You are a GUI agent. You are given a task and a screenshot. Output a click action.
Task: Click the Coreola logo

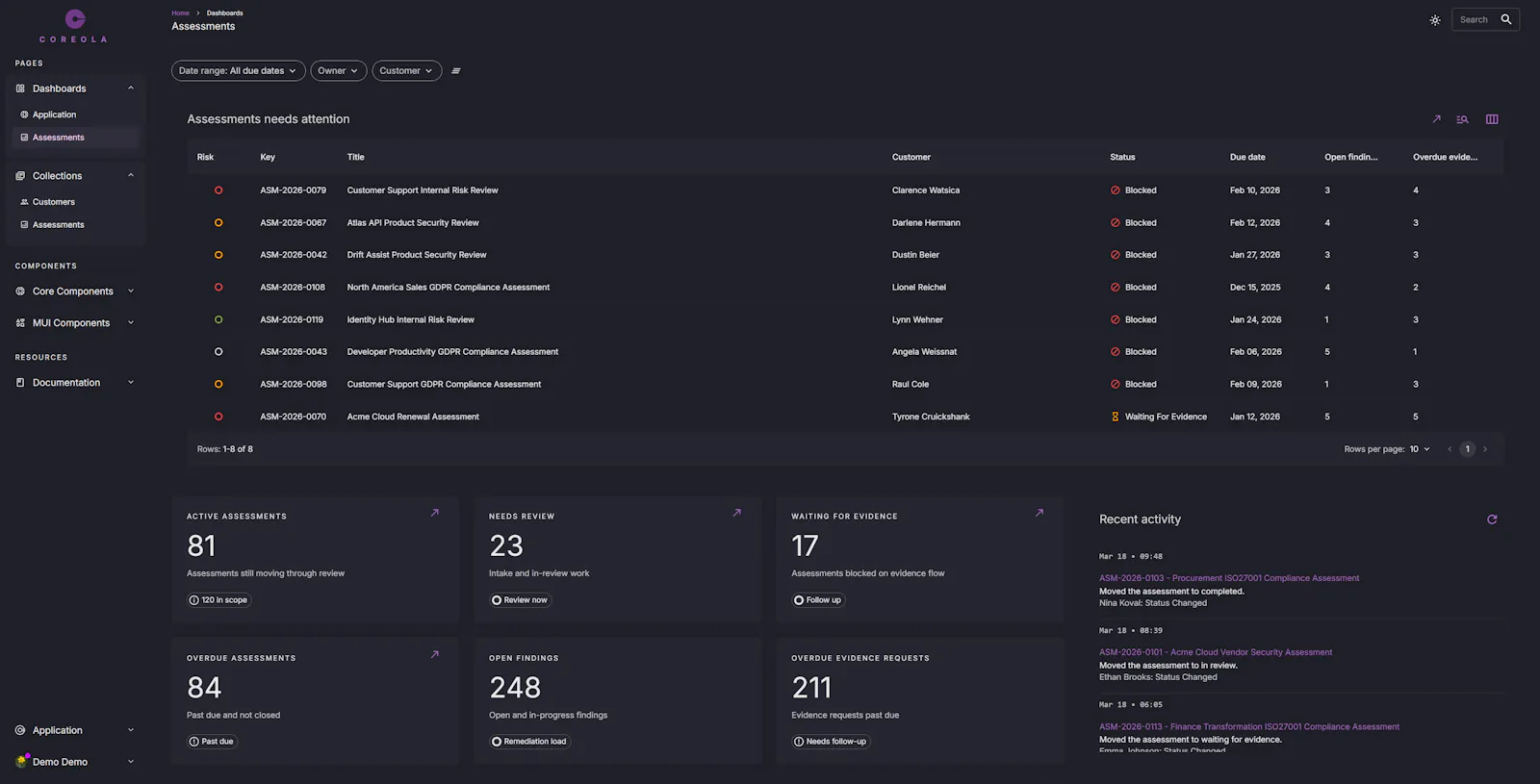74,26
